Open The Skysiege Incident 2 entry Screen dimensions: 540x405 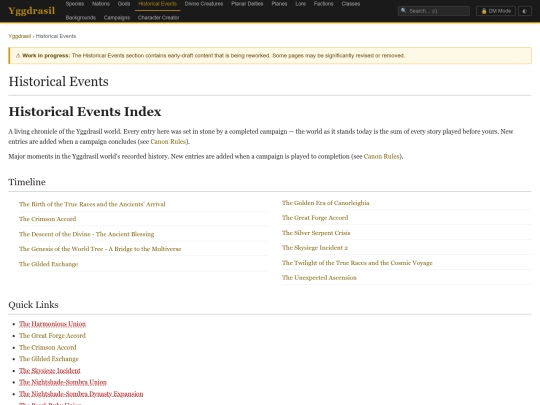pos(315,248)
